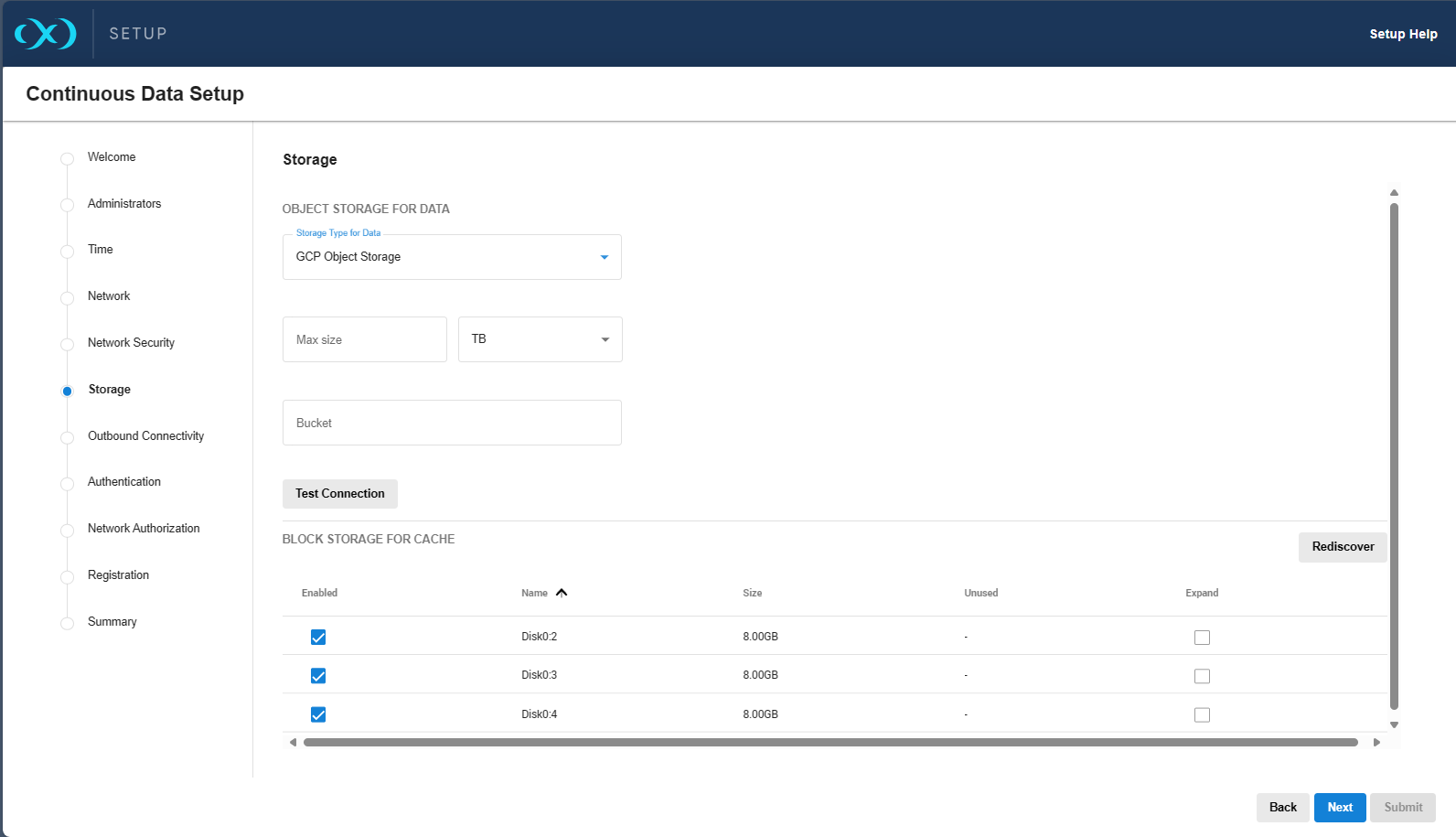Open the Setup Help link
This screenshot has height=837, width=1456.
tap(1402, 34)
